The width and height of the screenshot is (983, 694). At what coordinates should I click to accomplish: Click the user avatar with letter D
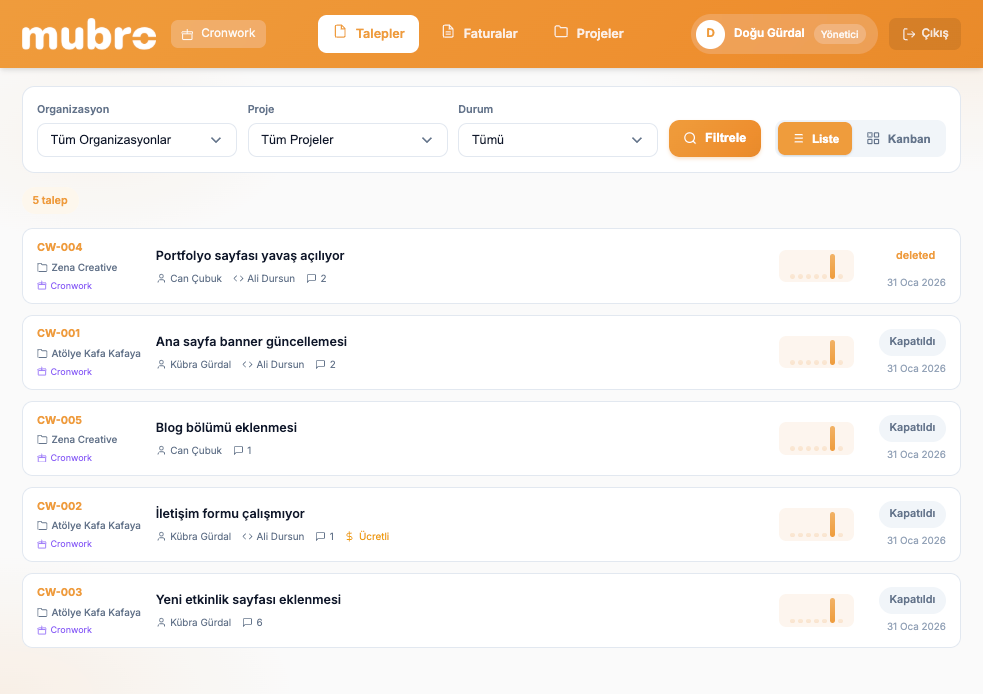(x=710, y=34)
